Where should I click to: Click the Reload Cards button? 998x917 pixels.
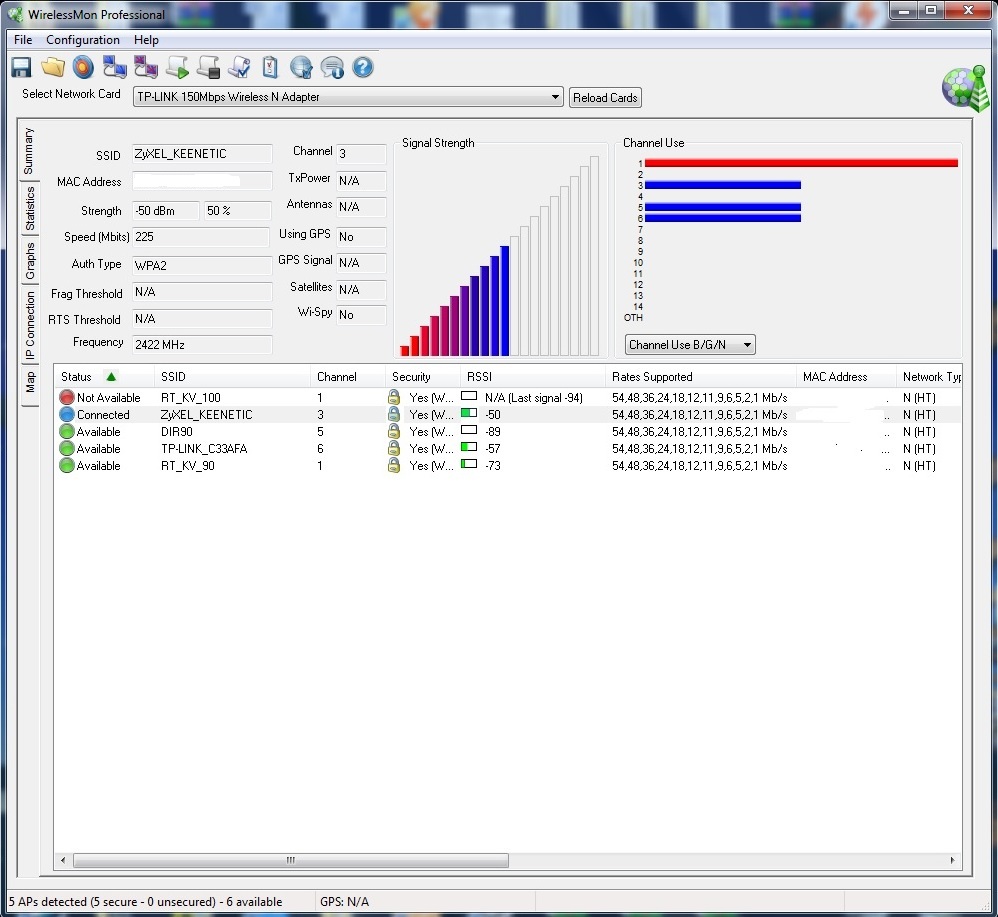pyautogui.click(x=605, y=98)
